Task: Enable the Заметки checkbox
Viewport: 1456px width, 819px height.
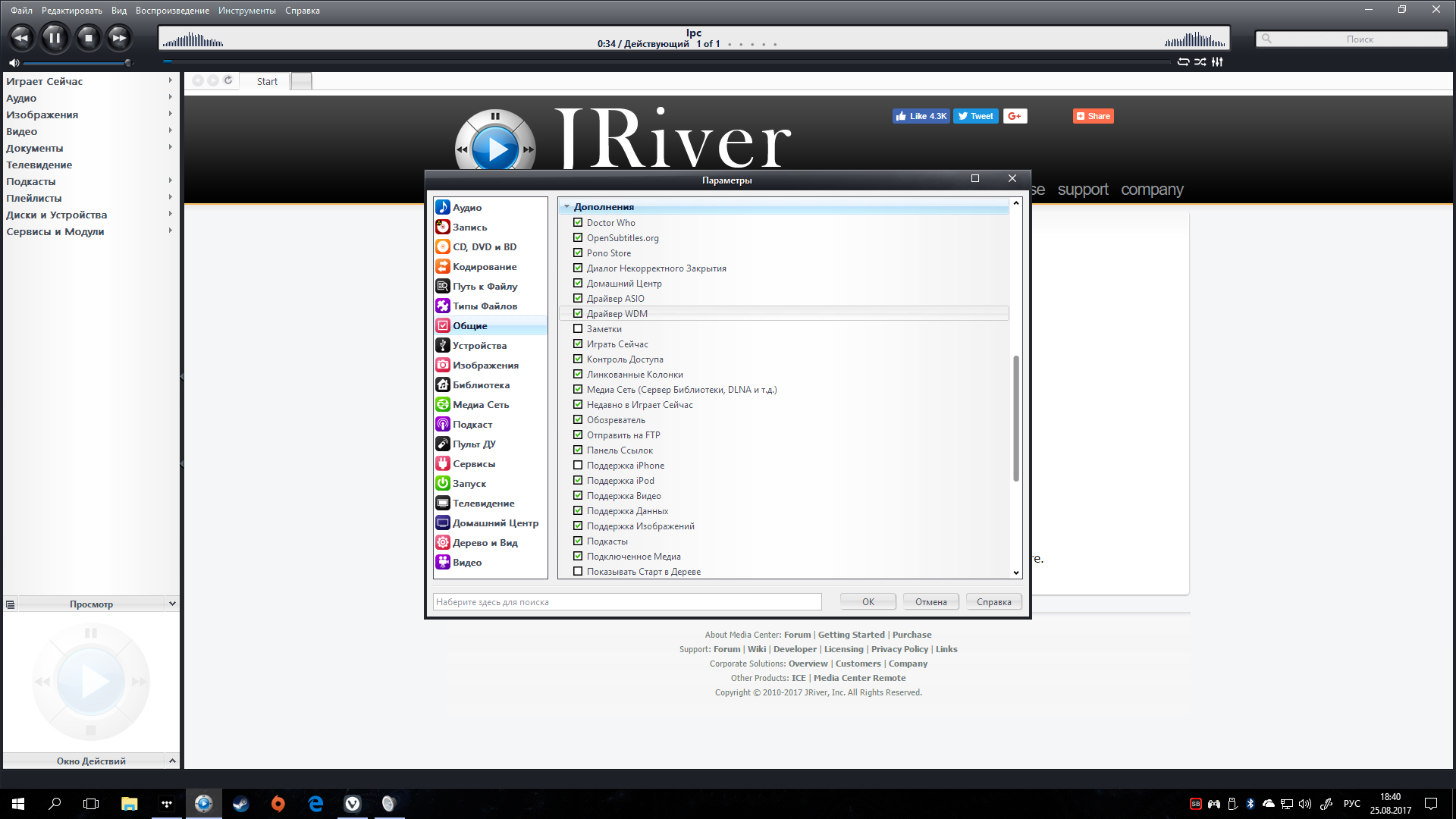Action: [x=578, y=328]
